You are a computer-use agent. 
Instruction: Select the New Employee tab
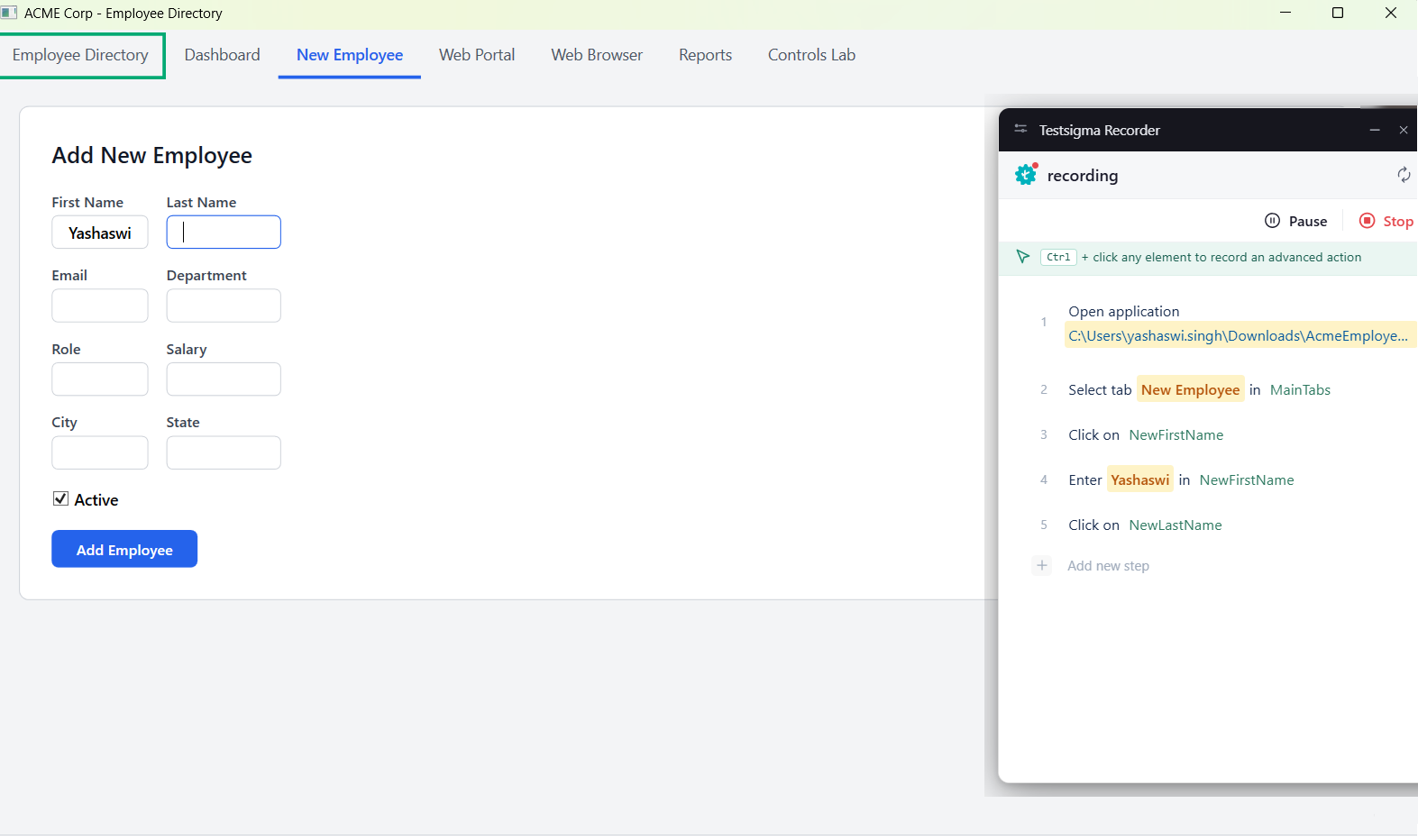click(350, 55)
